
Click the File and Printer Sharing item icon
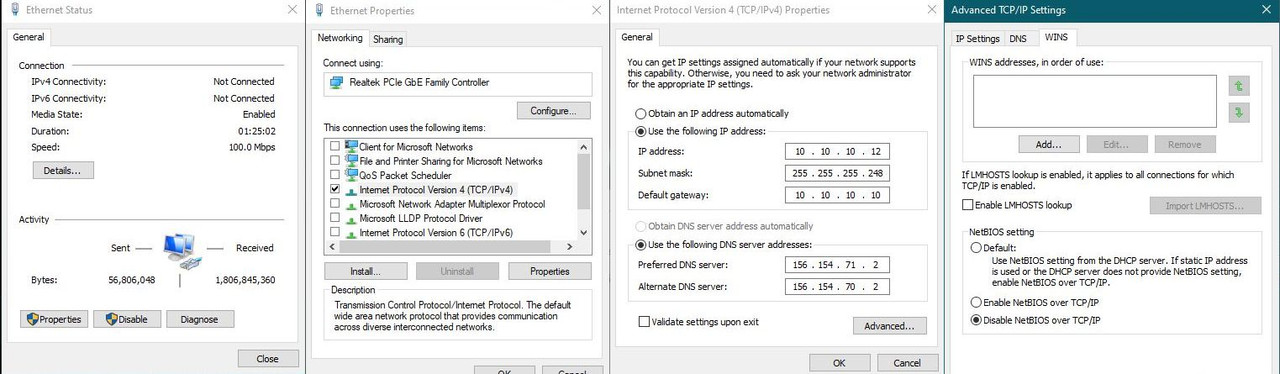coord(351,160)
